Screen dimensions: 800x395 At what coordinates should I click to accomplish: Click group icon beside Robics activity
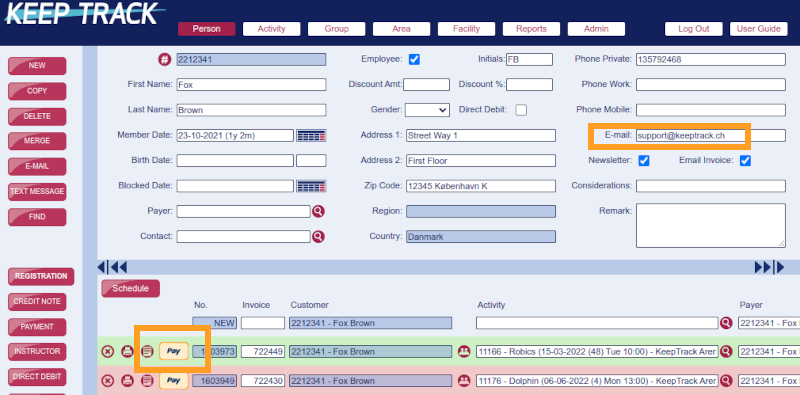click(x=464, y=351)
